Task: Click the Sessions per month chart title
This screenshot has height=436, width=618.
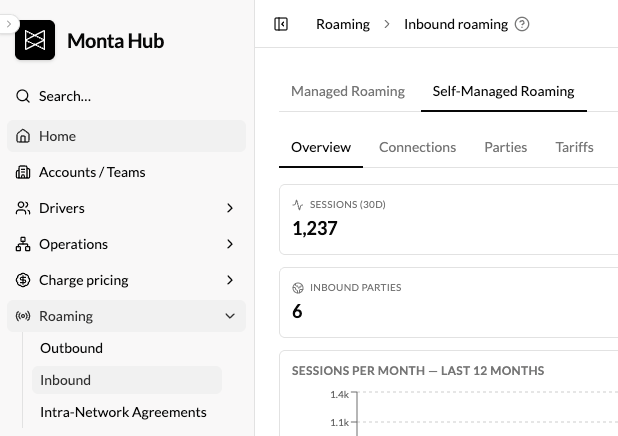Action: click(418, 371)
